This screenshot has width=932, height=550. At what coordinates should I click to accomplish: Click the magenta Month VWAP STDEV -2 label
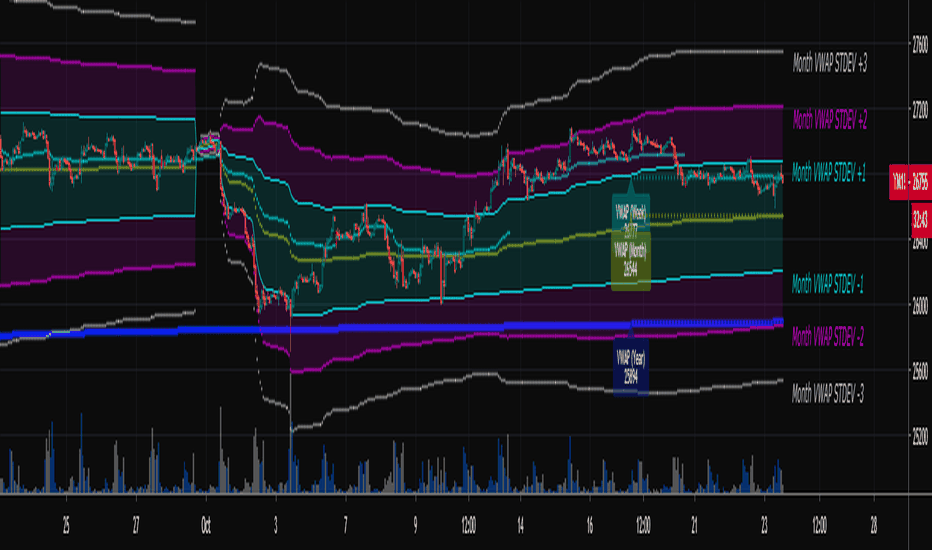[x=827, y=337]
